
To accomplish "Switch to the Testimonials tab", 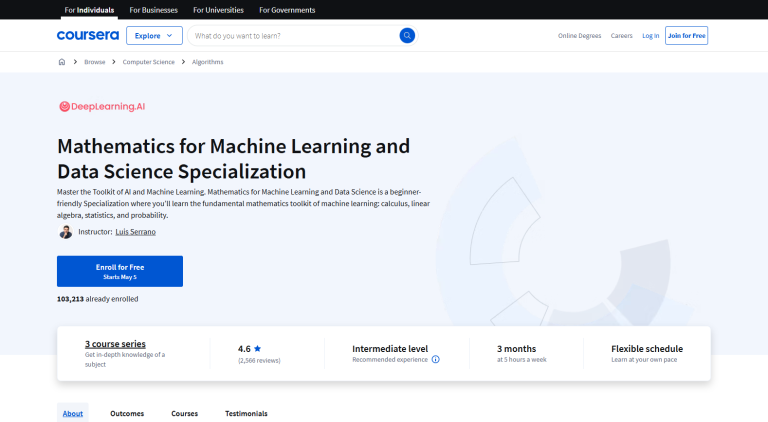I will 246,413.
